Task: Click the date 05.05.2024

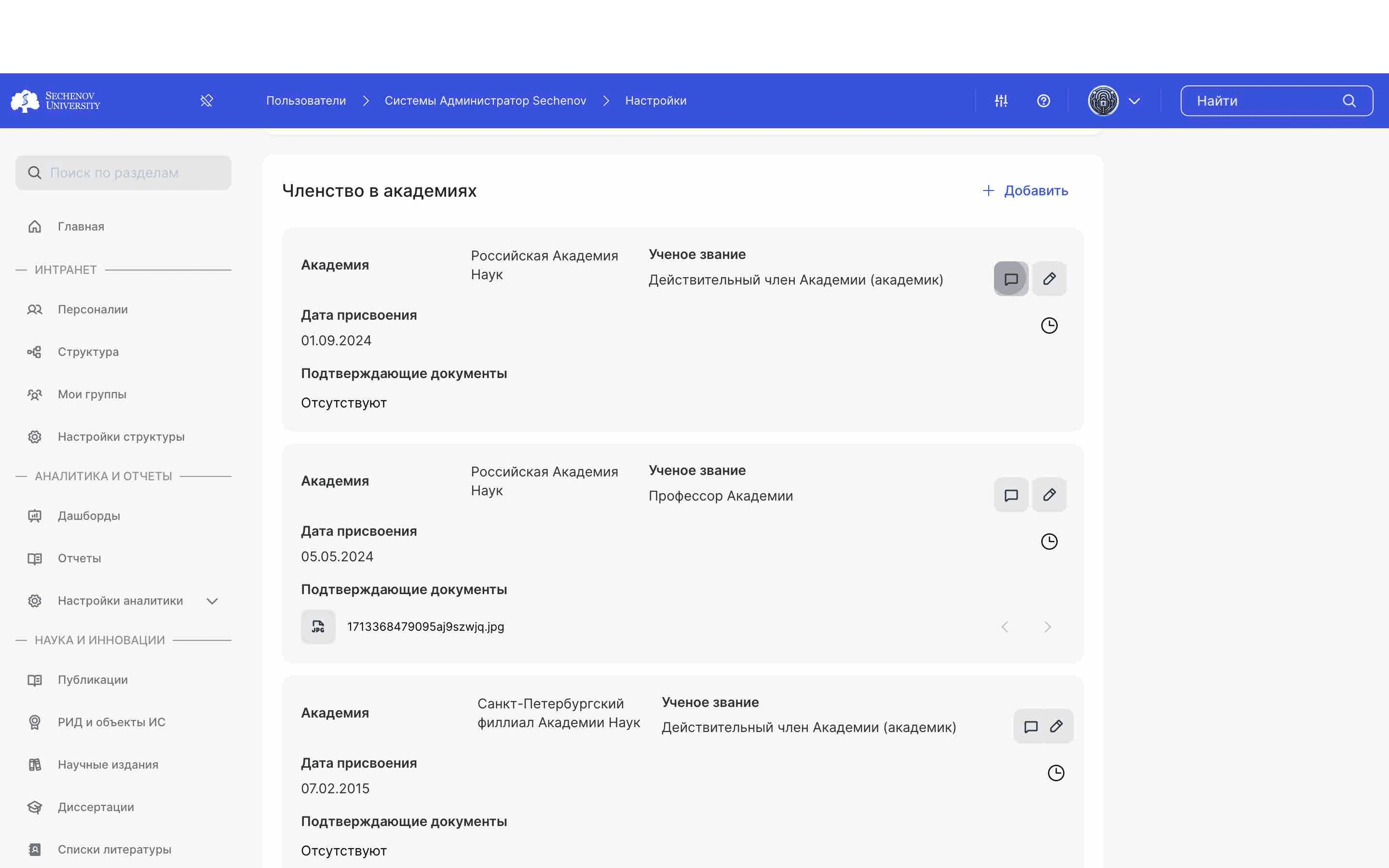Action: click(x=337, y=557)
